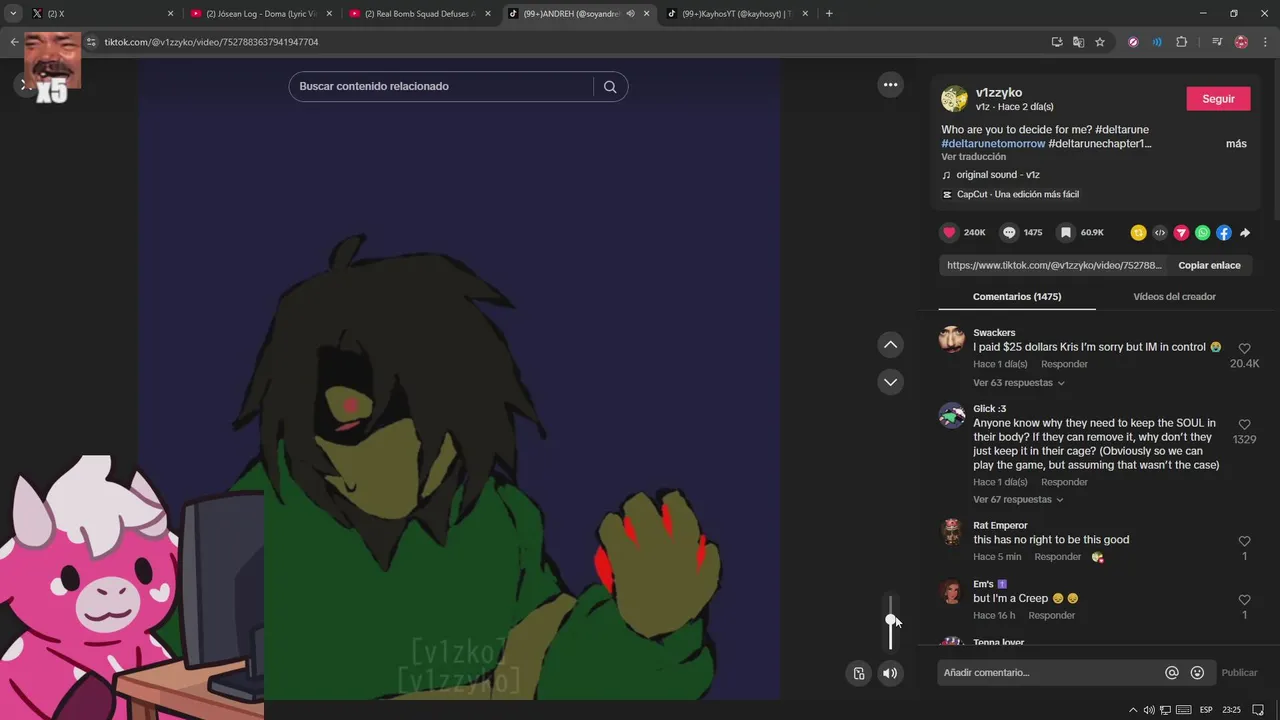Send to friends with the red paper plane icon
The image size is (1280, 720).
1181,233
